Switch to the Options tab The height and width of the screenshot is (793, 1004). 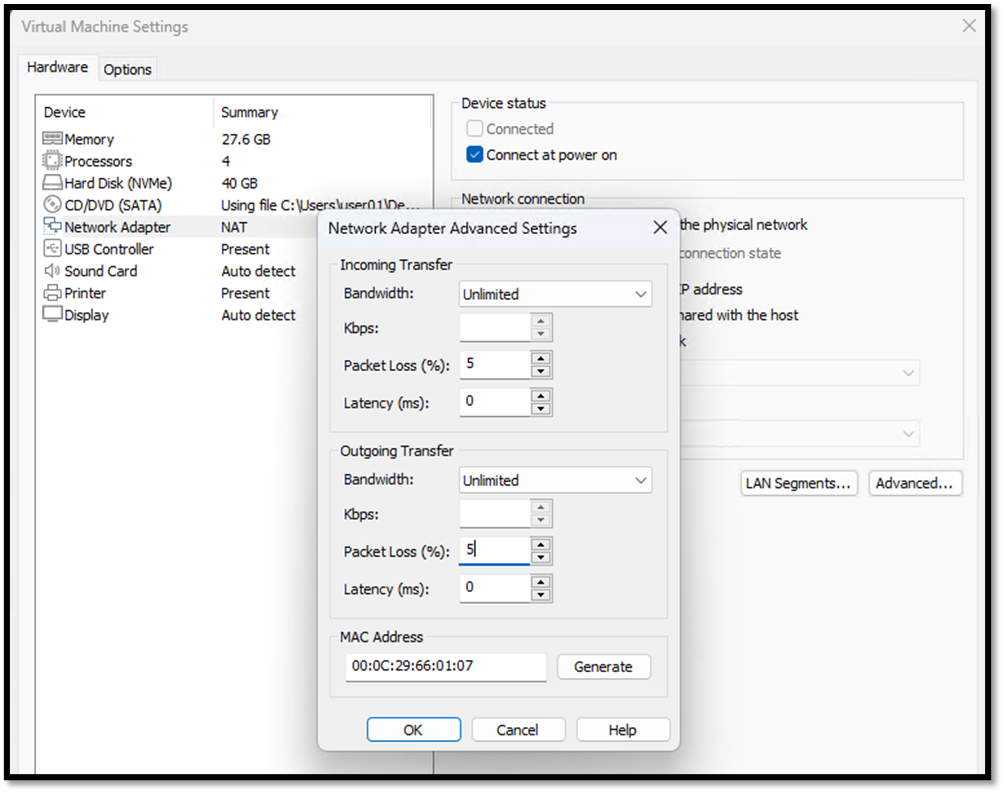point(127,68)
